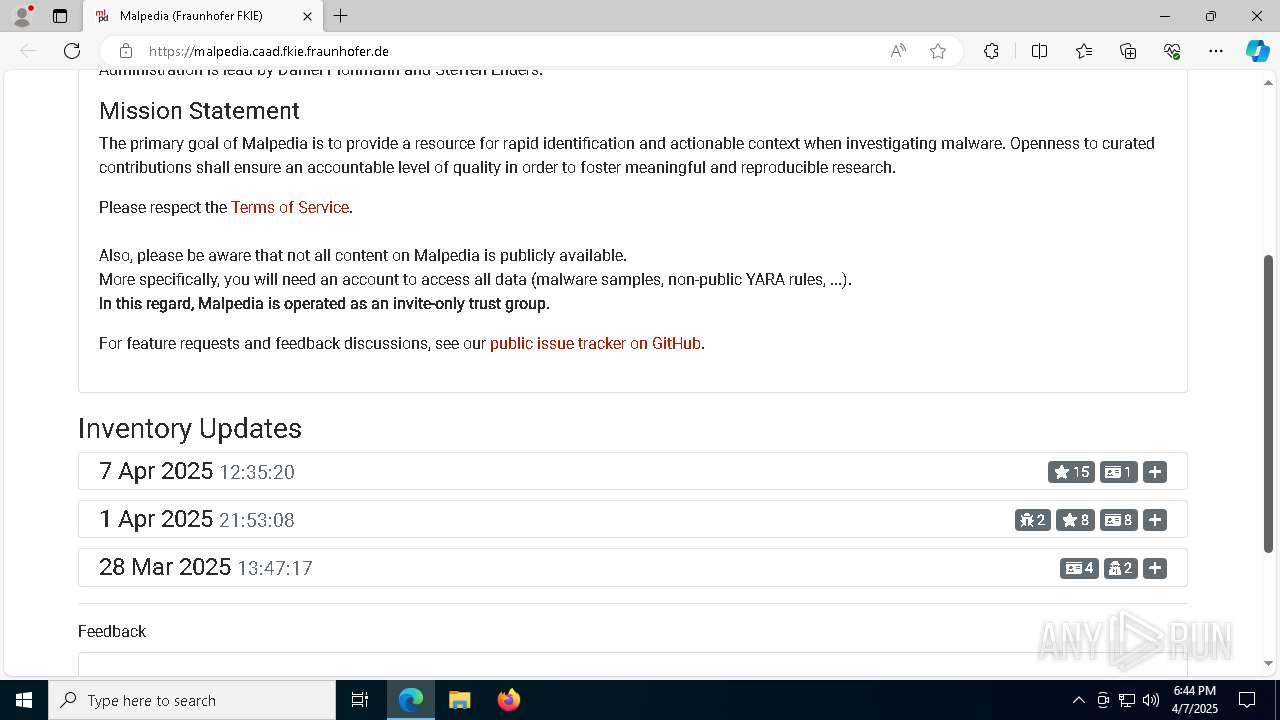Start Read aloud from address bar
The height and width of the screenshot is (720, 1280).
pyautogui.click(x=898, y=51)
